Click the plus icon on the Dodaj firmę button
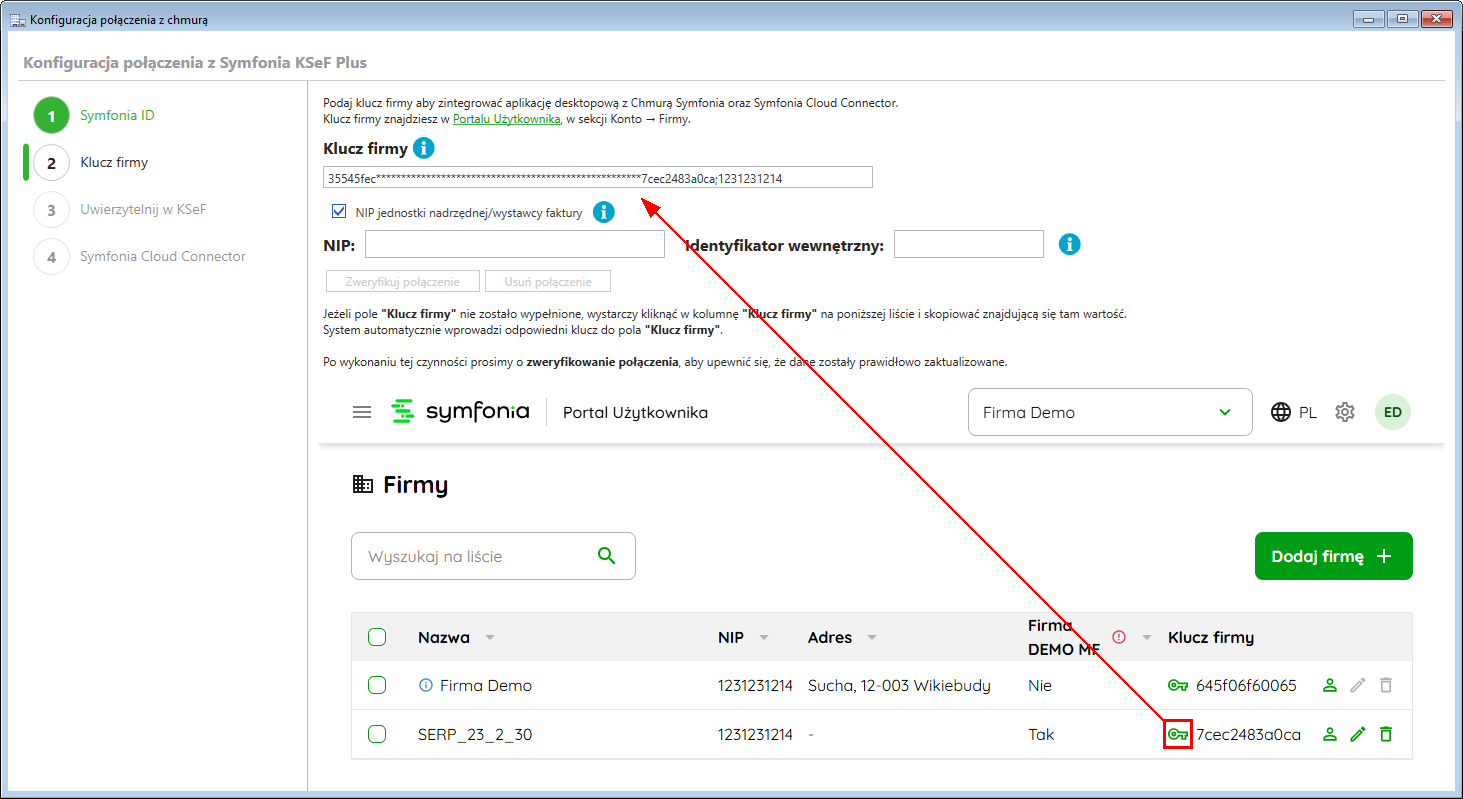1463x799 pixels. point(1384,556)
